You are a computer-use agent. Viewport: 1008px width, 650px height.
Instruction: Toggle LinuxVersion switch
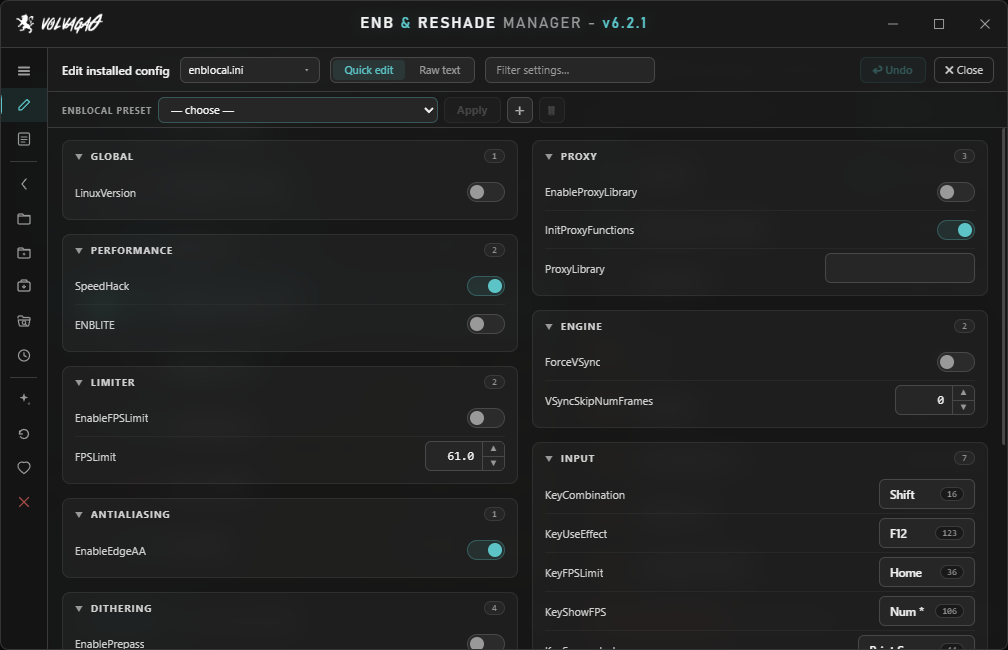pos(485,192)
